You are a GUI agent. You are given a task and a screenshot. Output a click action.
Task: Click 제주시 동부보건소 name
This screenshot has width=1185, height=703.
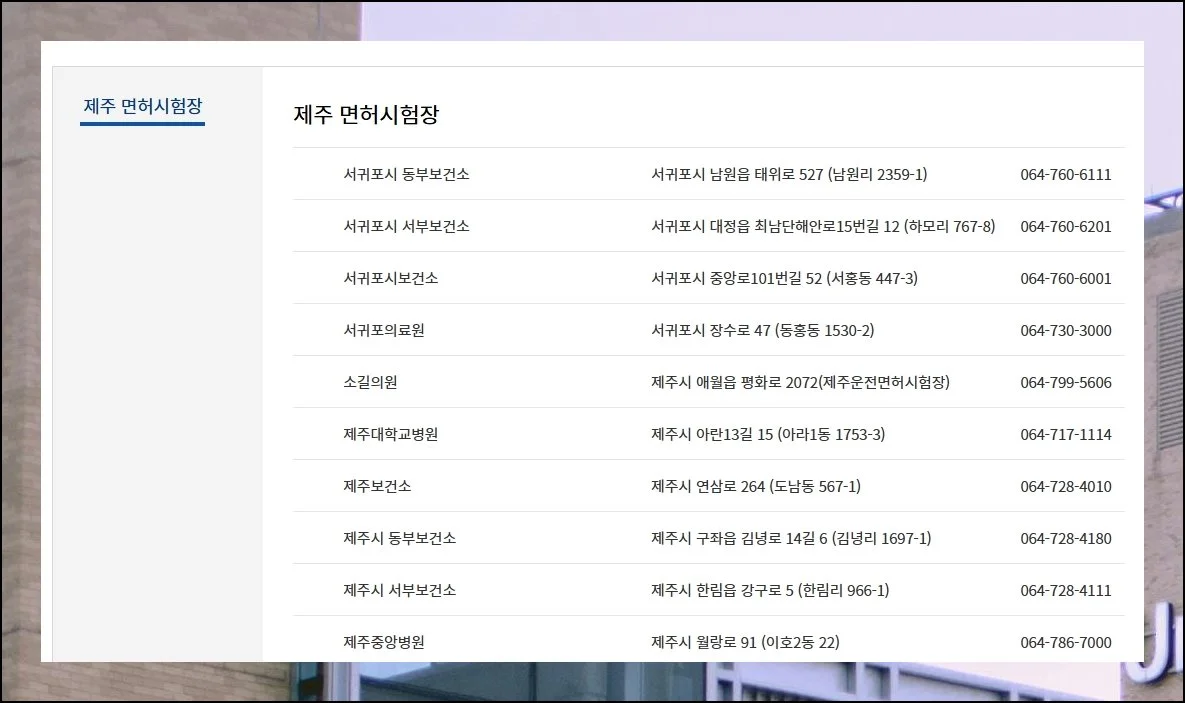399,538
